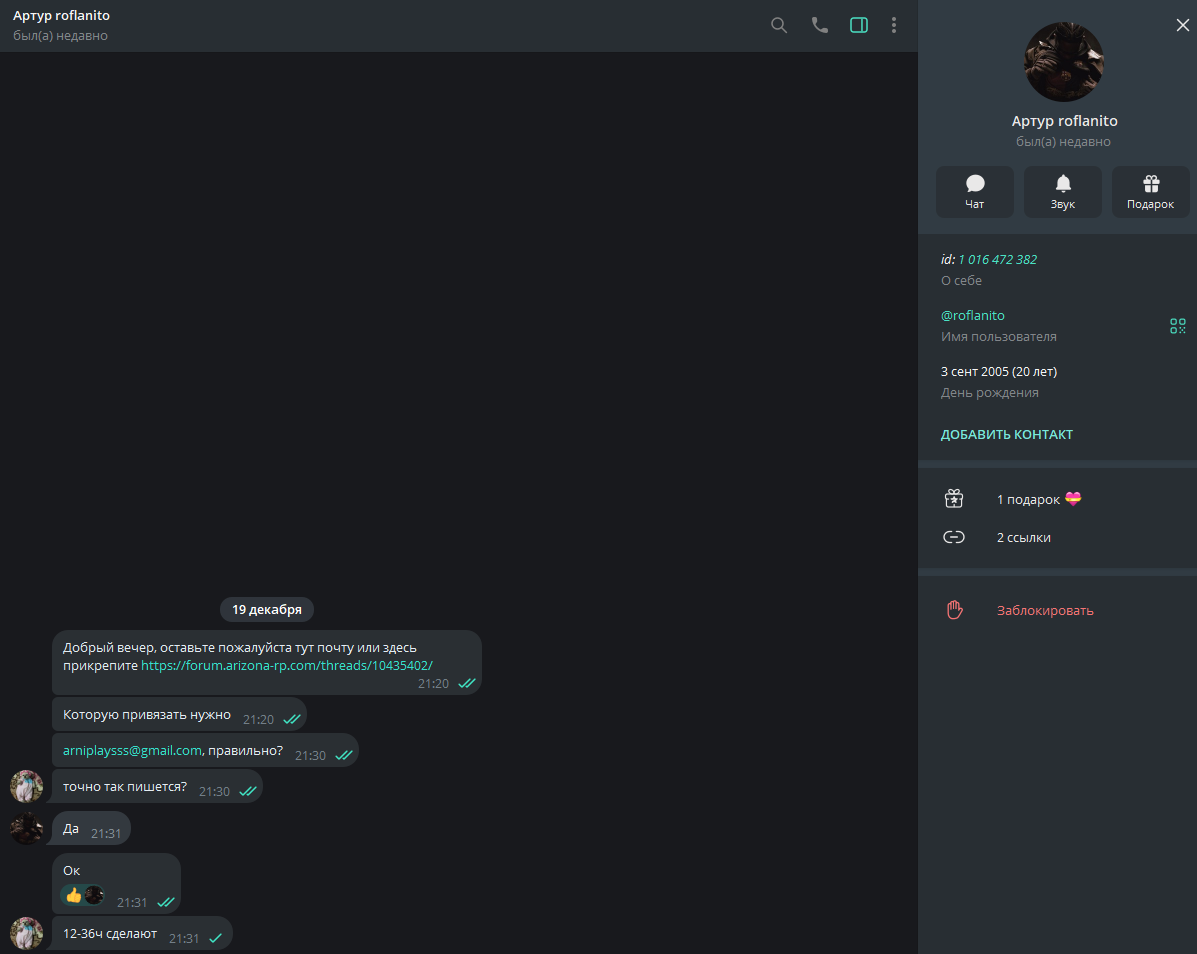The image size is (1197, 954).
Task: Click Заблокировать to block the user
Action: pos(1045,611)
